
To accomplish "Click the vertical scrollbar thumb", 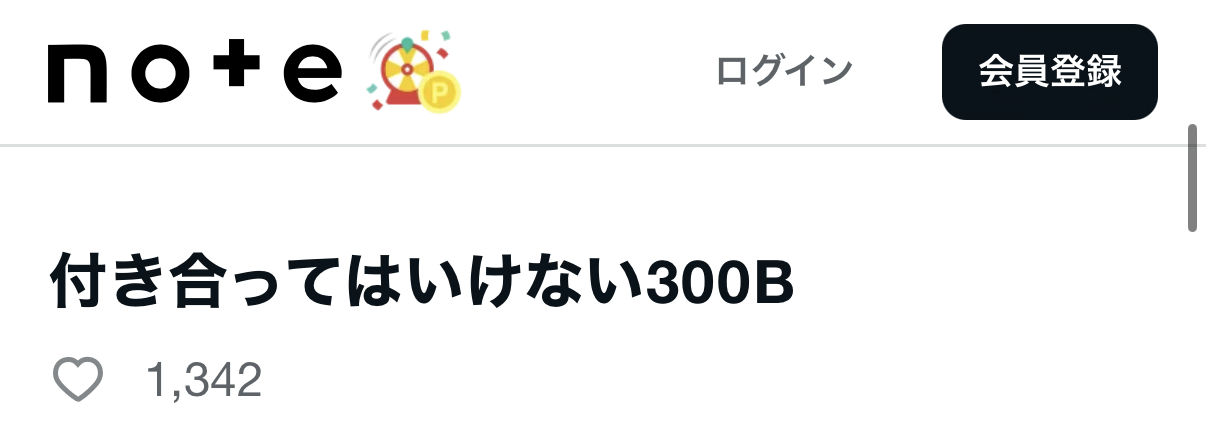I will (x=1192, y=178).
